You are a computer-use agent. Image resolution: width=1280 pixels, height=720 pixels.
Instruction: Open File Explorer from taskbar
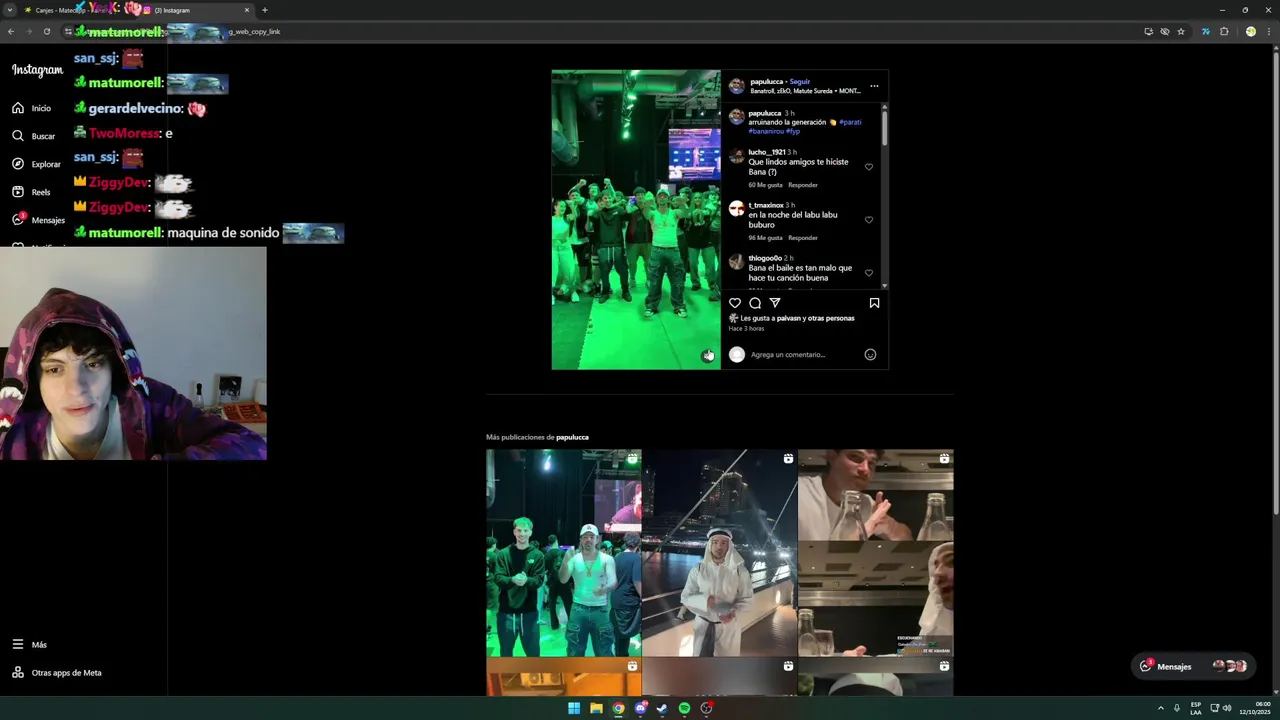click(596, 708)
